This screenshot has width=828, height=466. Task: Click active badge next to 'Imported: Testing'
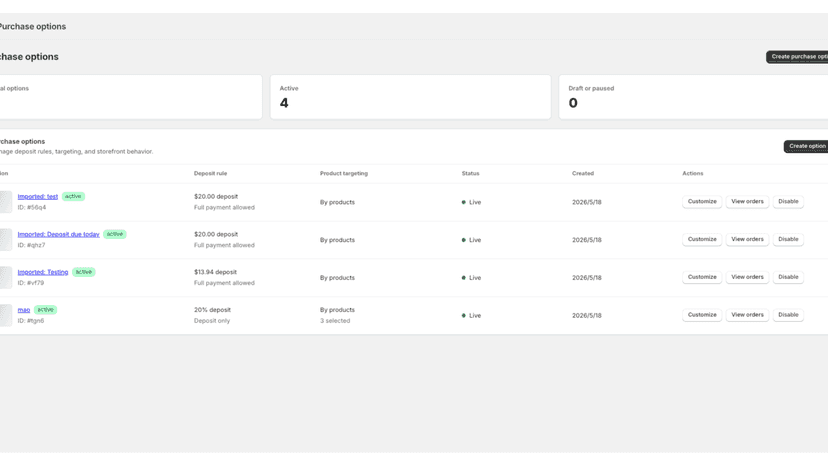83,272
